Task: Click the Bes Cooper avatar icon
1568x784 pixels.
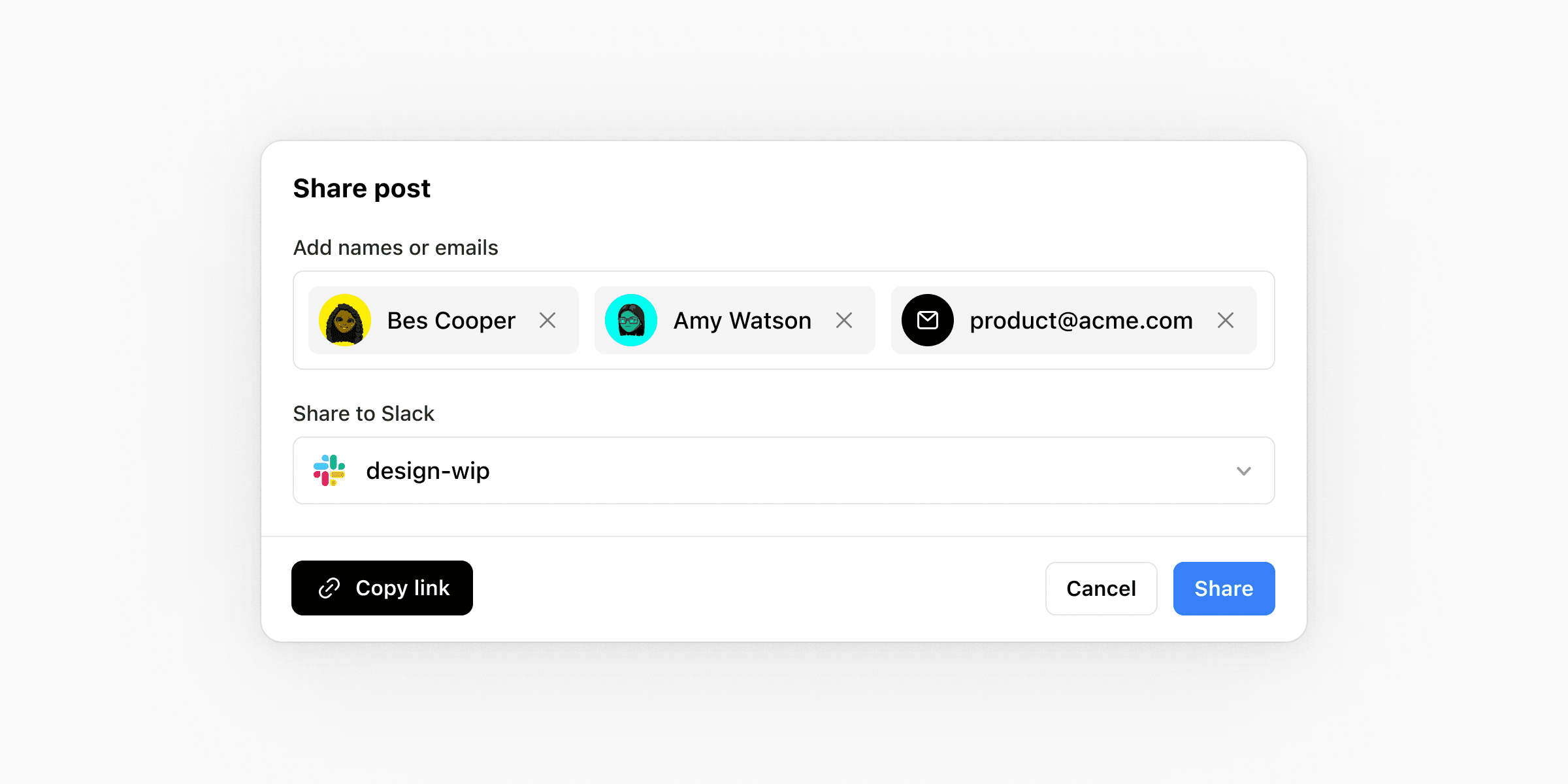Action: pos(347,320)
